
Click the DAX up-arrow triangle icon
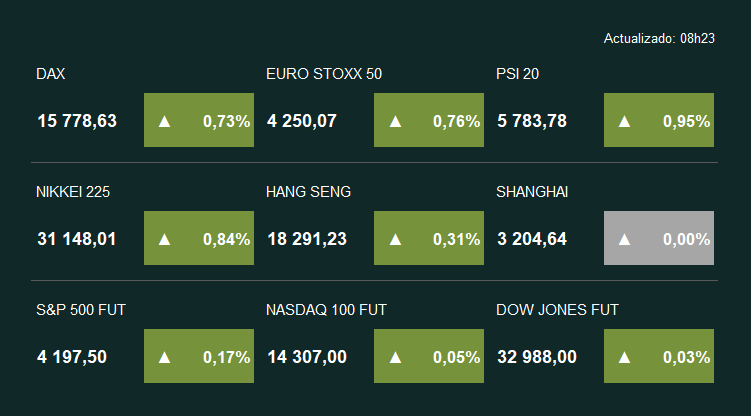pyautogui.click(x=164, y=121)
